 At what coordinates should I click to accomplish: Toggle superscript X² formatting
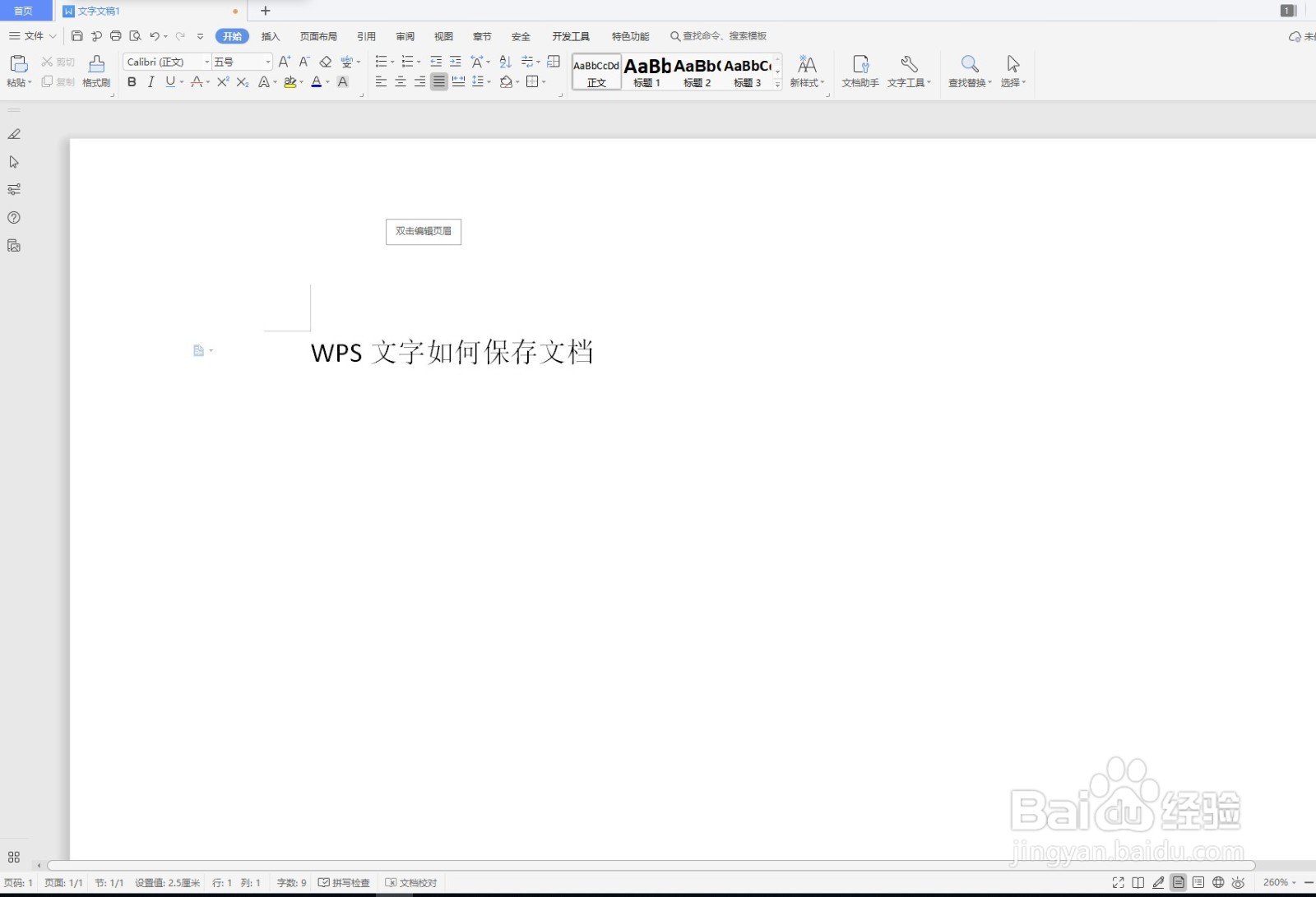[223, 81]
